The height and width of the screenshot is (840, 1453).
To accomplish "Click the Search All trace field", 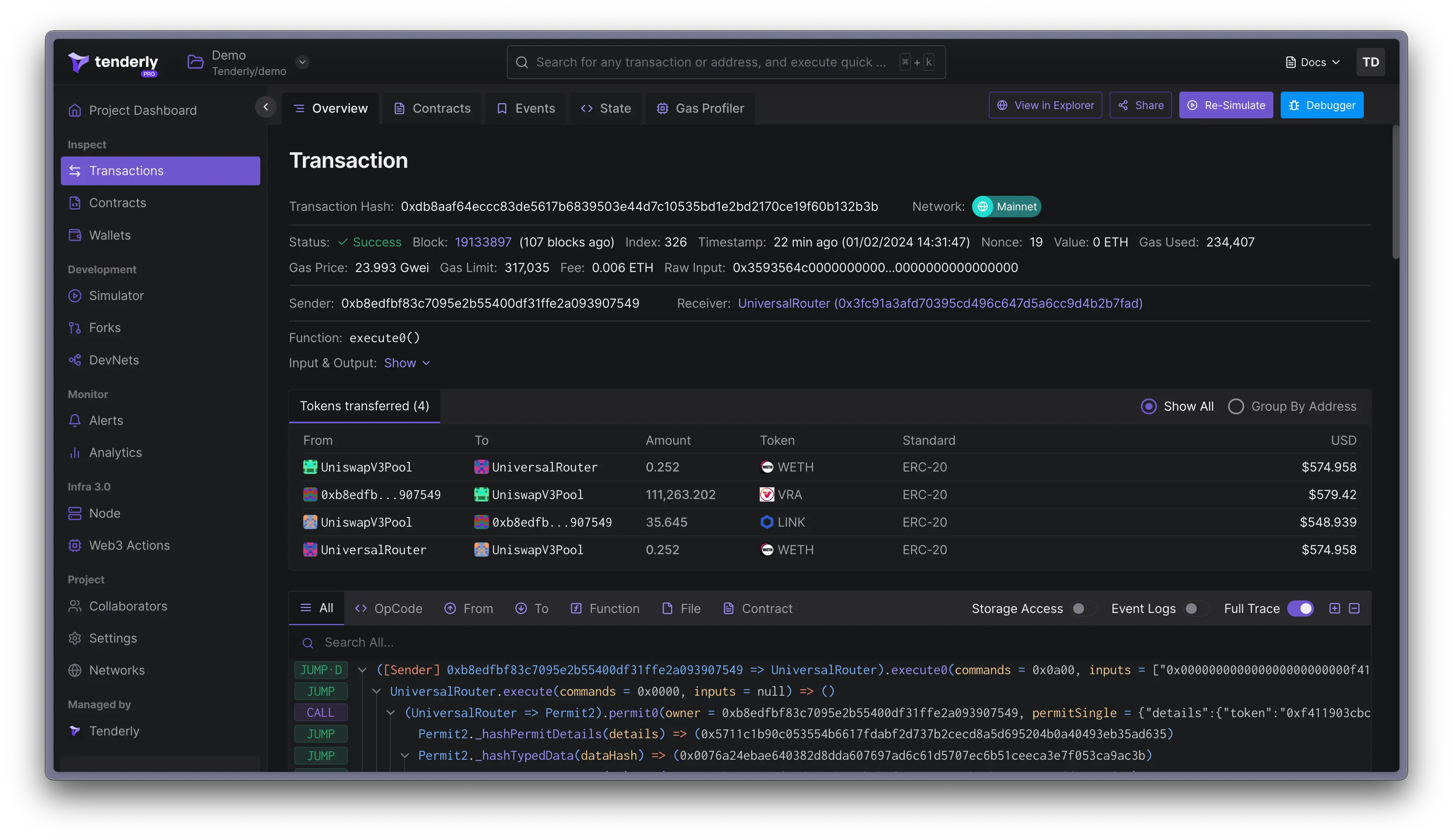I will 830,642.
